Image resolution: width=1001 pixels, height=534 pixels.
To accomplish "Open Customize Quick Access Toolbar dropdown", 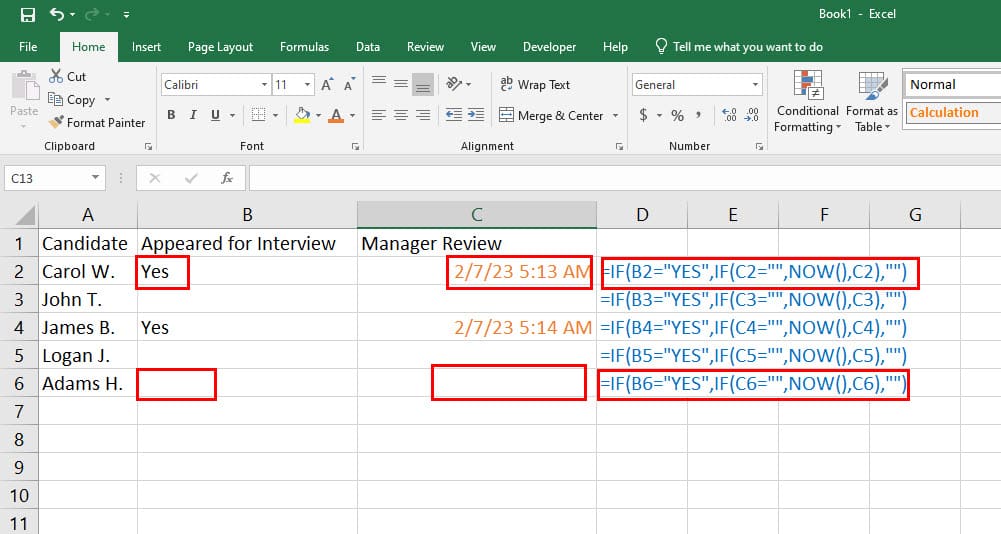I will [126, 15].
